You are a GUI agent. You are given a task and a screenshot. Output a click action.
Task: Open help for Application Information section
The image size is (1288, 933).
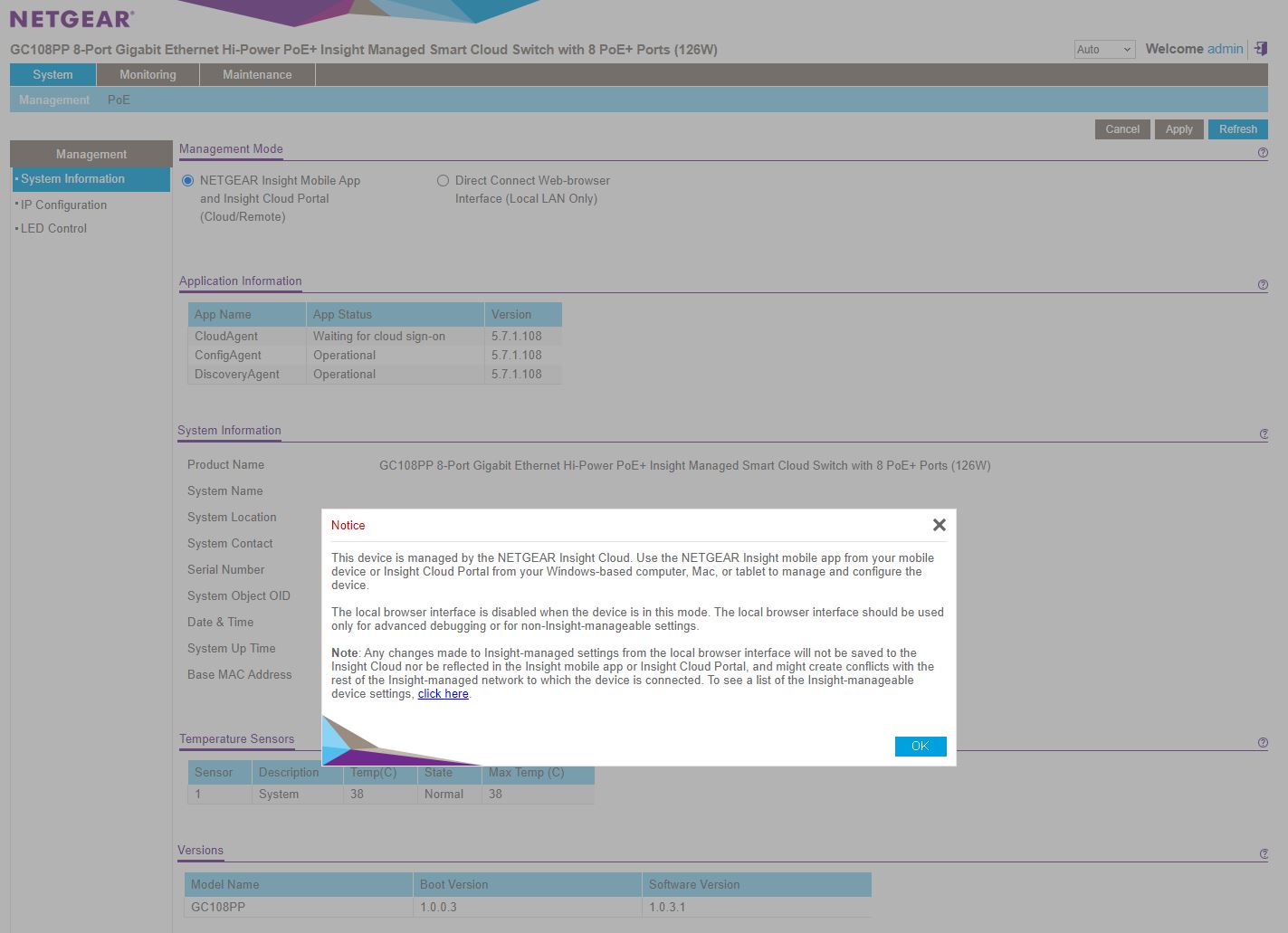pos(1263,285)
